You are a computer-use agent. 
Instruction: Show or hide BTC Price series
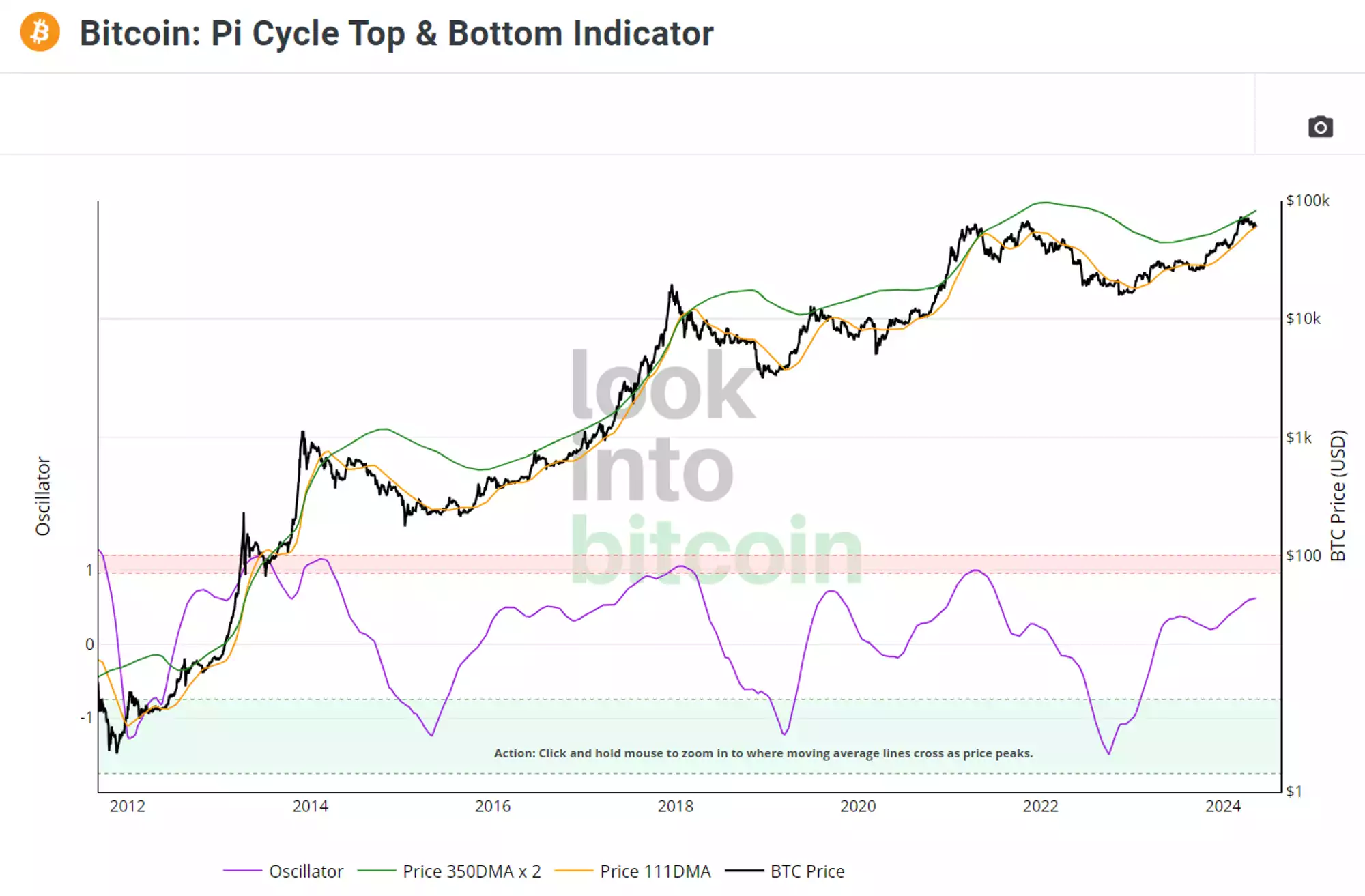pos(807,871)
